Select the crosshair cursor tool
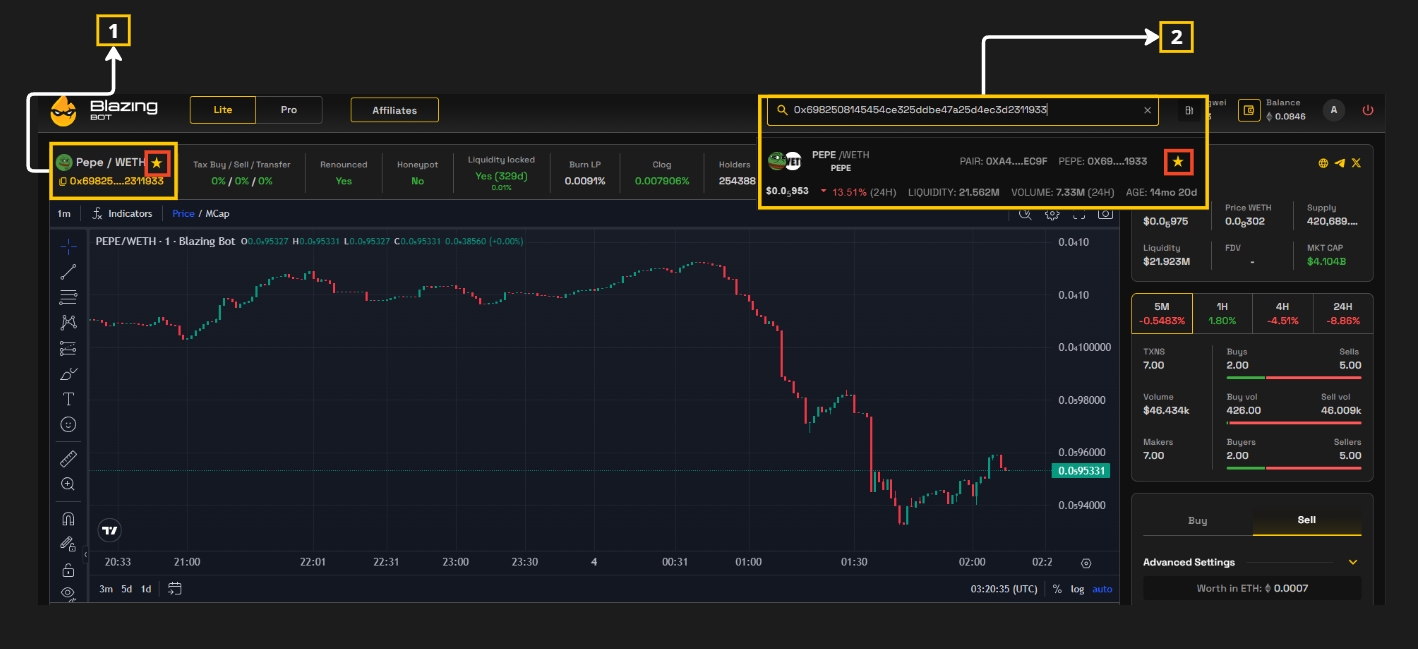The image size is (1418, 649). click(x=68, y=246)
